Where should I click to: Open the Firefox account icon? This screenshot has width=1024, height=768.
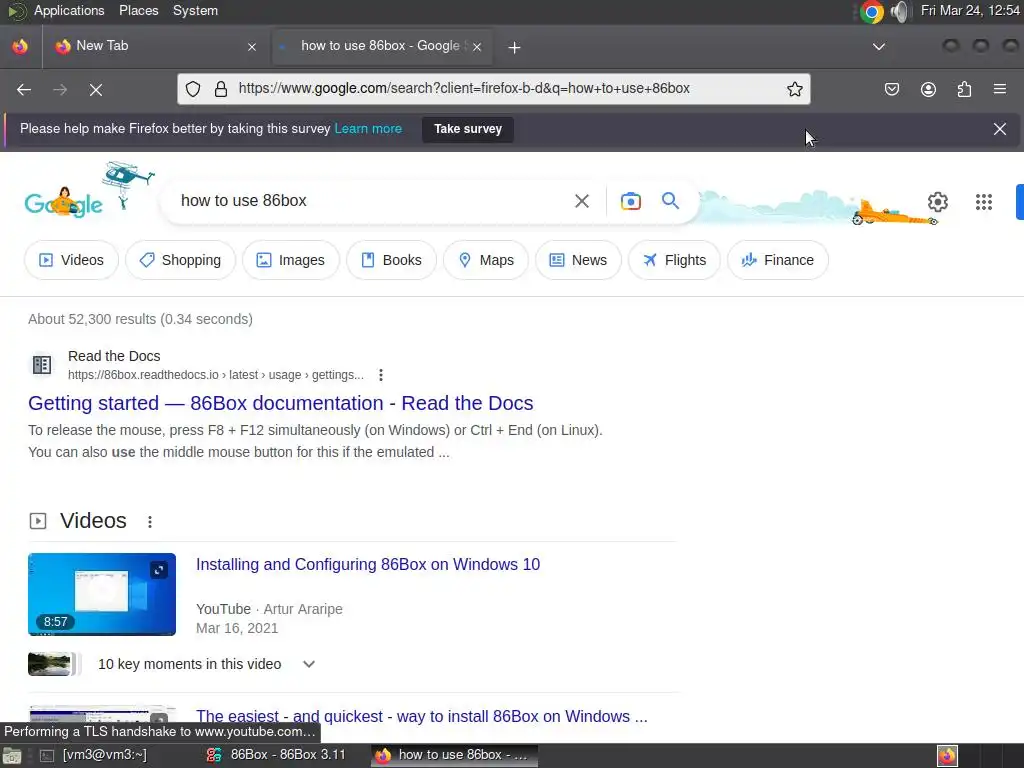(928, 89)
